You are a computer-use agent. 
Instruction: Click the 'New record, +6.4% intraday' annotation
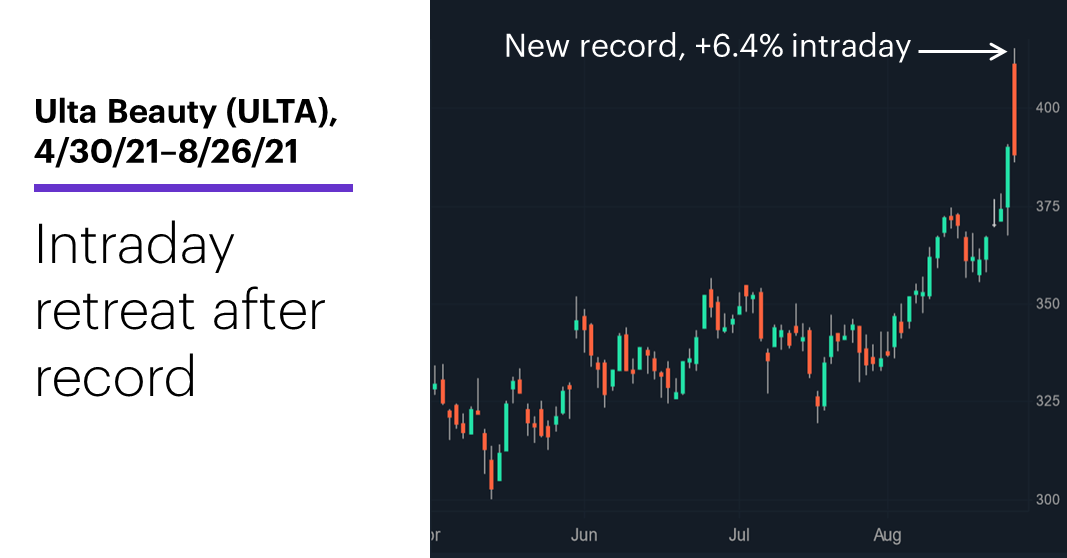(708, 46)
